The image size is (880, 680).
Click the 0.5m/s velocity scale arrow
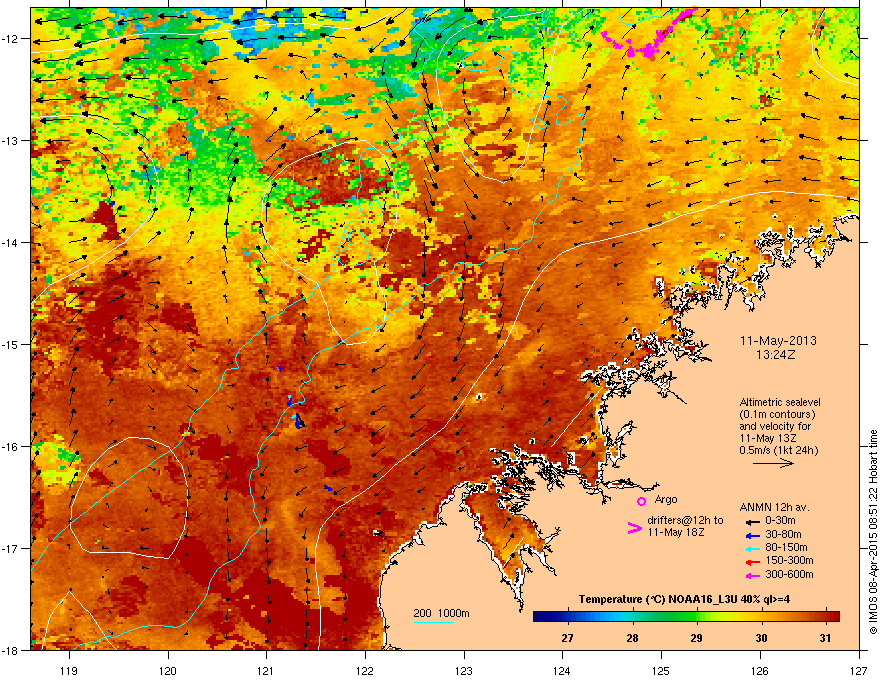[773, 463]
